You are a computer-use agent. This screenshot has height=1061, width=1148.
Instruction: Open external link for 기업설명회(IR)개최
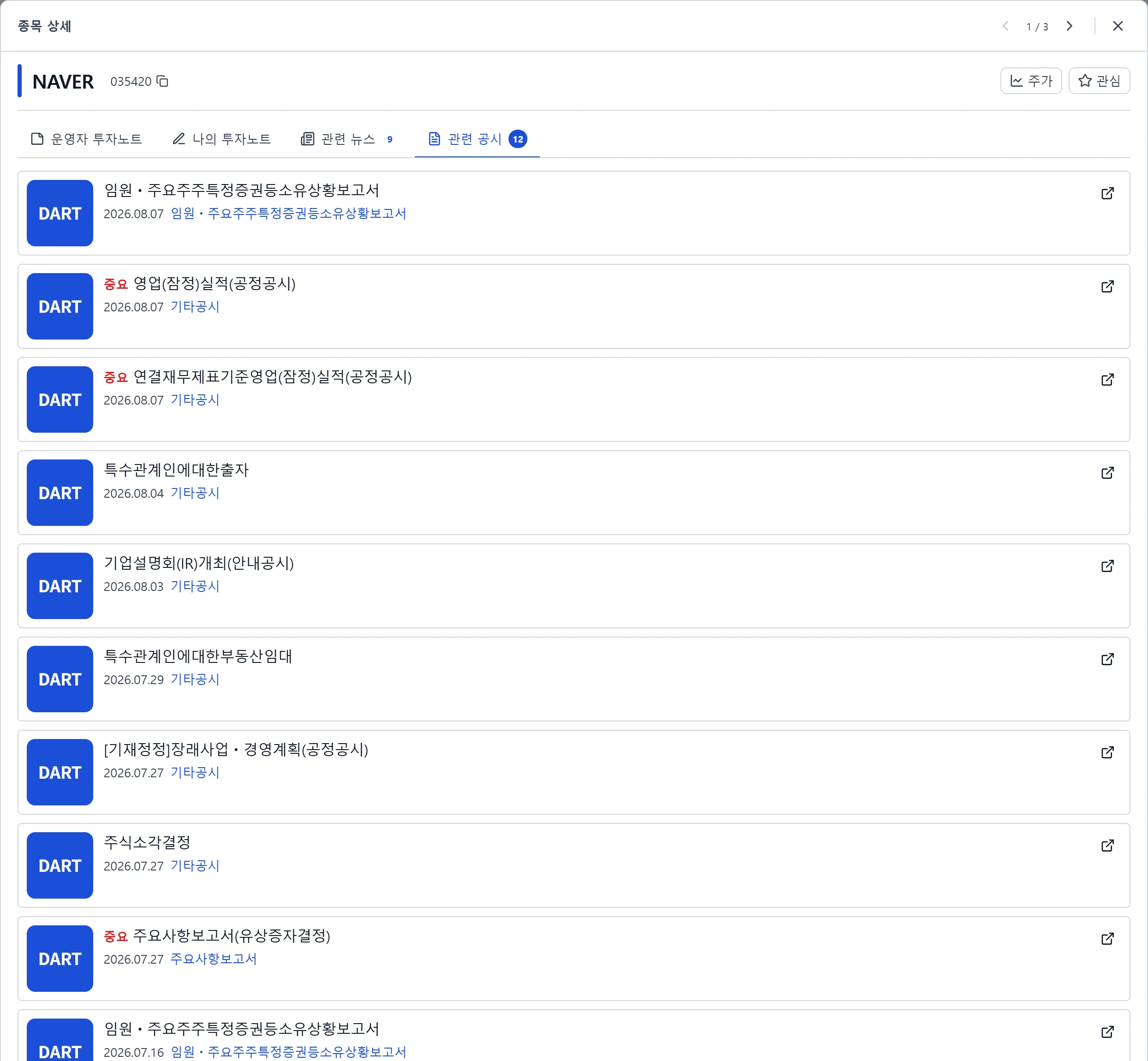[x=1107, y=566]
